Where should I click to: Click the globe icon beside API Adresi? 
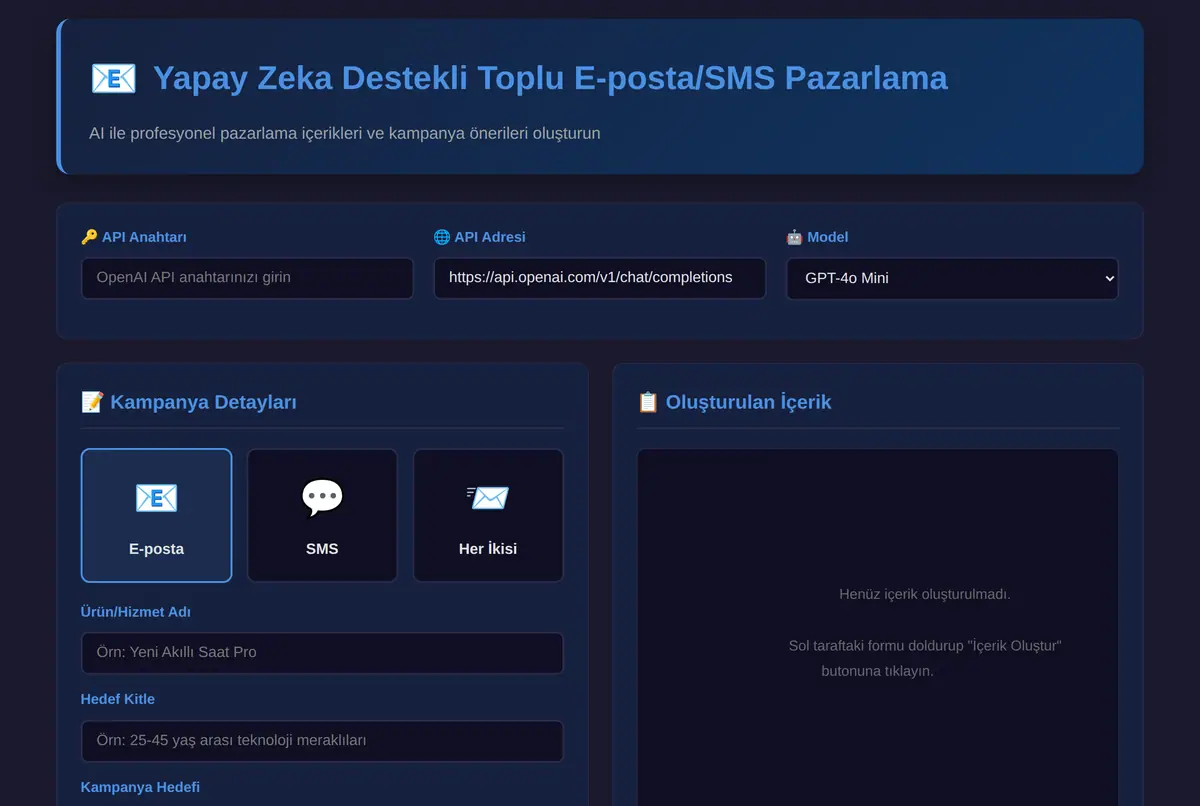(x=441, y=237)
